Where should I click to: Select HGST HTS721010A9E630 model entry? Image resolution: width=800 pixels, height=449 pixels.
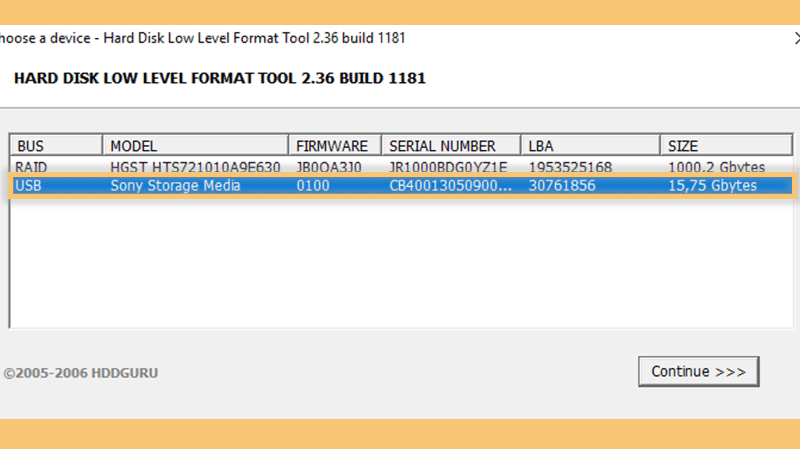(x=195, y=167)
